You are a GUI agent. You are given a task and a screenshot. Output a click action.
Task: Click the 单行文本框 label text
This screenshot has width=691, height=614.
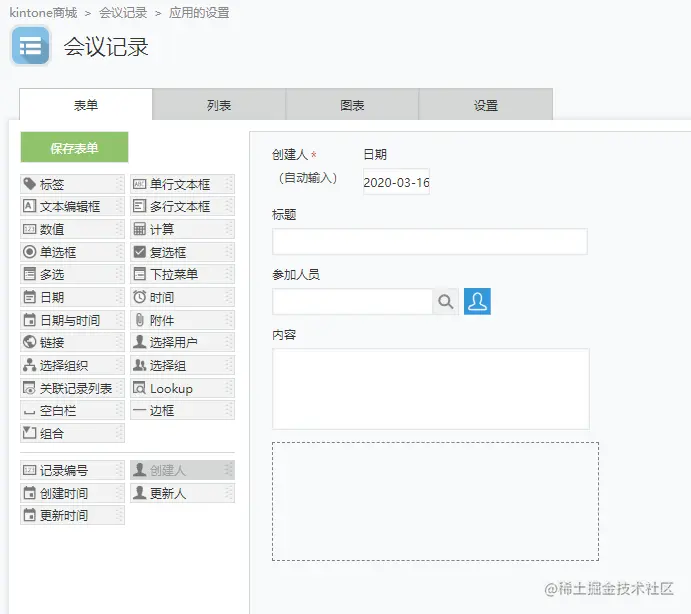(x=180, y=184)
